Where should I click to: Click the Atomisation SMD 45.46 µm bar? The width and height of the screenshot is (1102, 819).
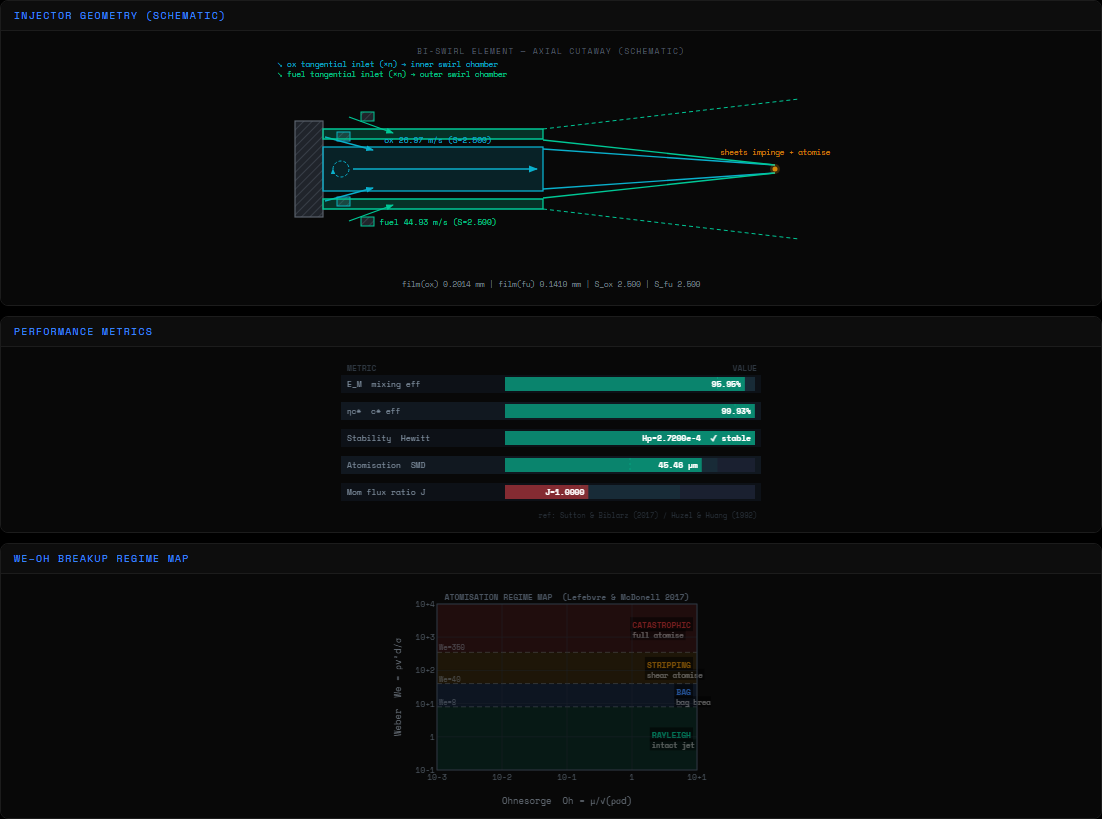(604, 465)
